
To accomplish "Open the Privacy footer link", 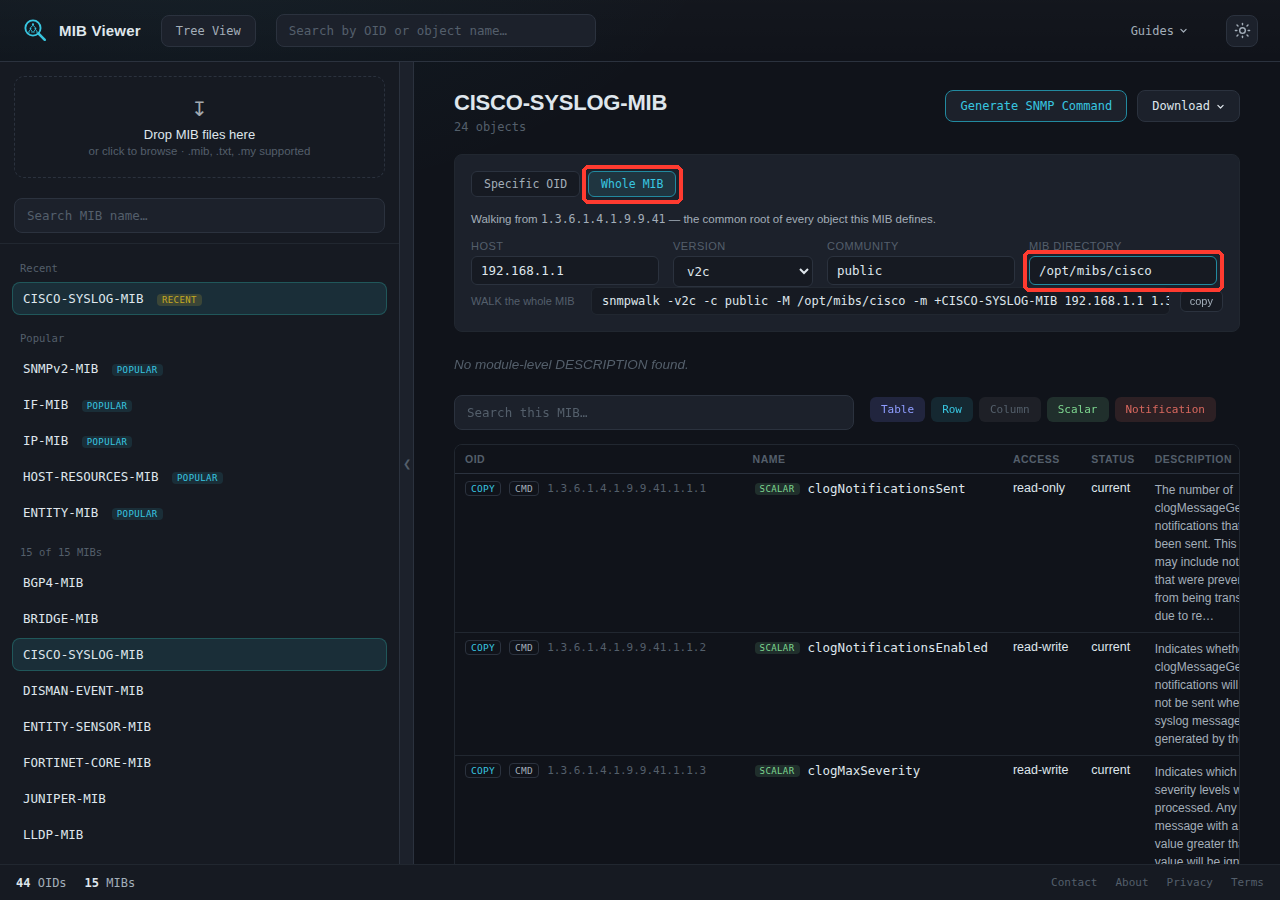I will (x=1190, y=883).
